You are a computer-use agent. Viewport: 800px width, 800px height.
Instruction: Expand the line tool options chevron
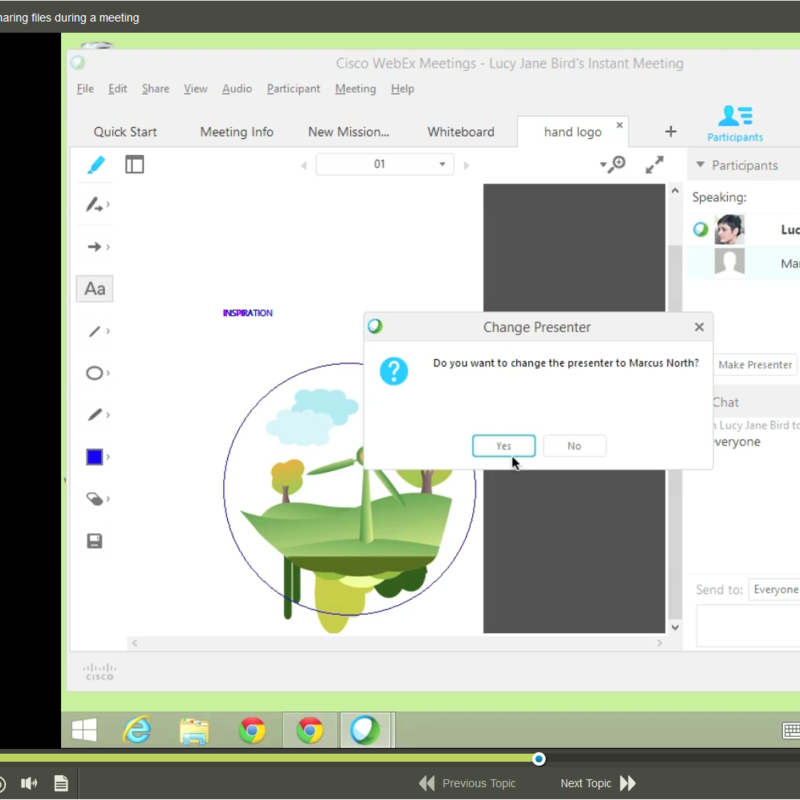point(108,331)
